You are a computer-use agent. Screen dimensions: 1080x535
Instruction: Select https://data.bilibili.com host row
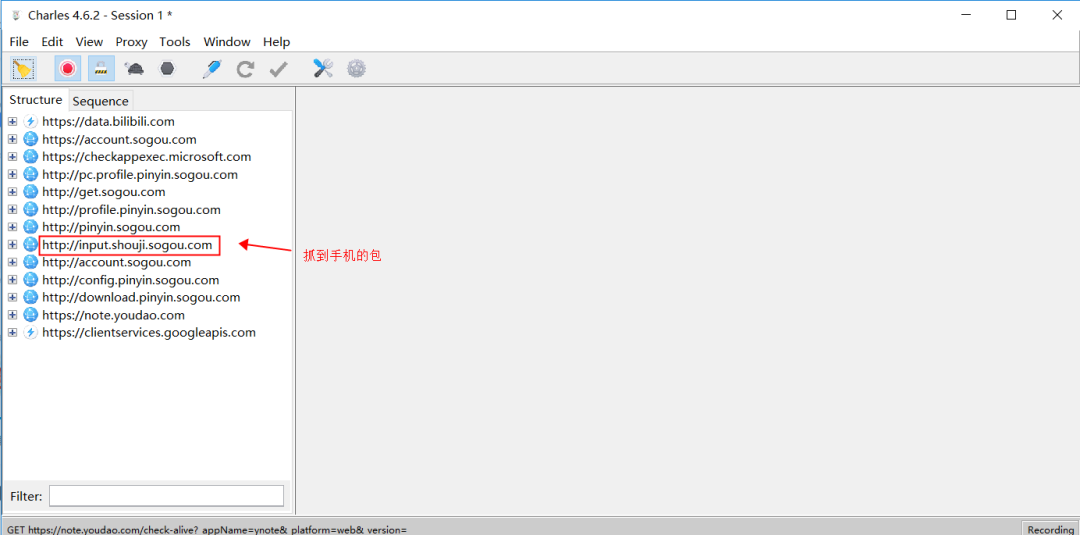click(x=108, y=122)
